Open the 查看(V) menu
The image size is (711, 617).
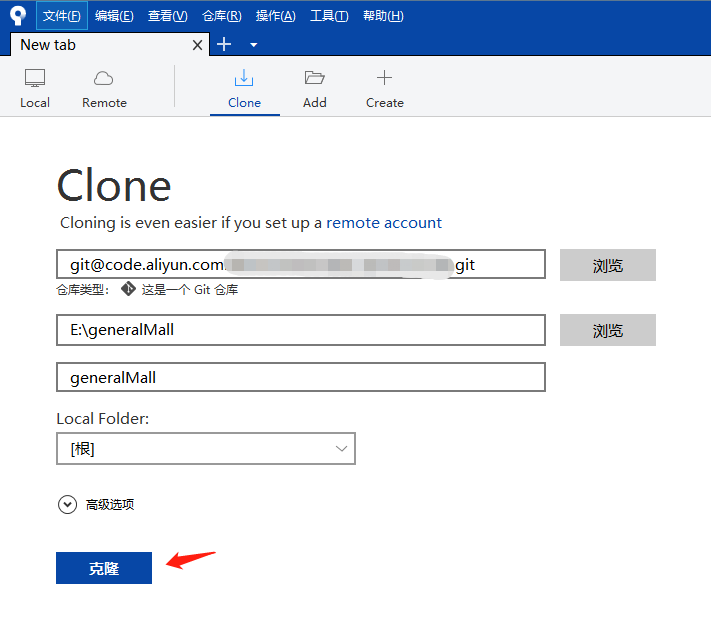pyautogui.click(x=168, y=16)
